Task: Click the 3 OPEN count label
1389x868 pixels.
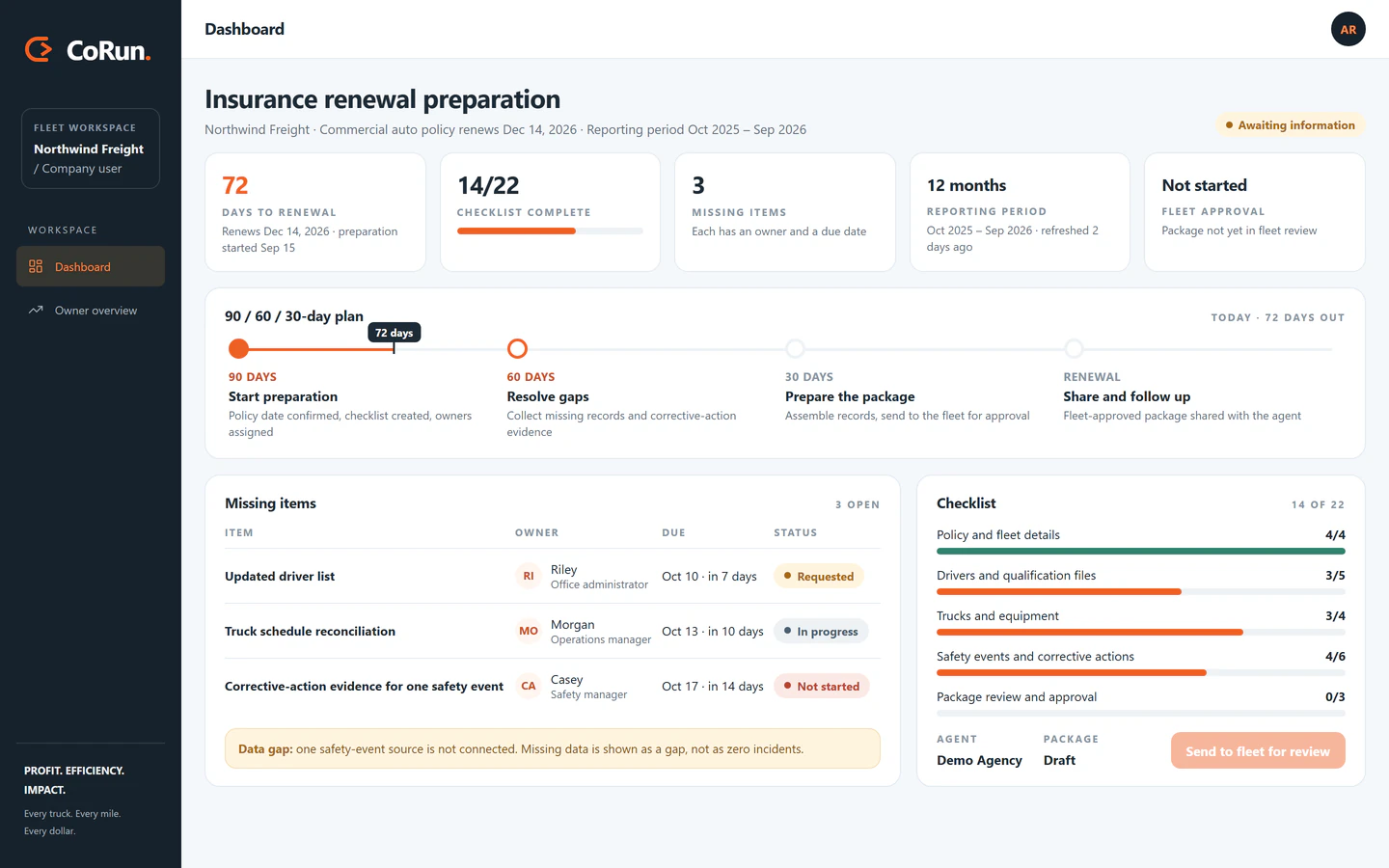Action: coord(858,504)
